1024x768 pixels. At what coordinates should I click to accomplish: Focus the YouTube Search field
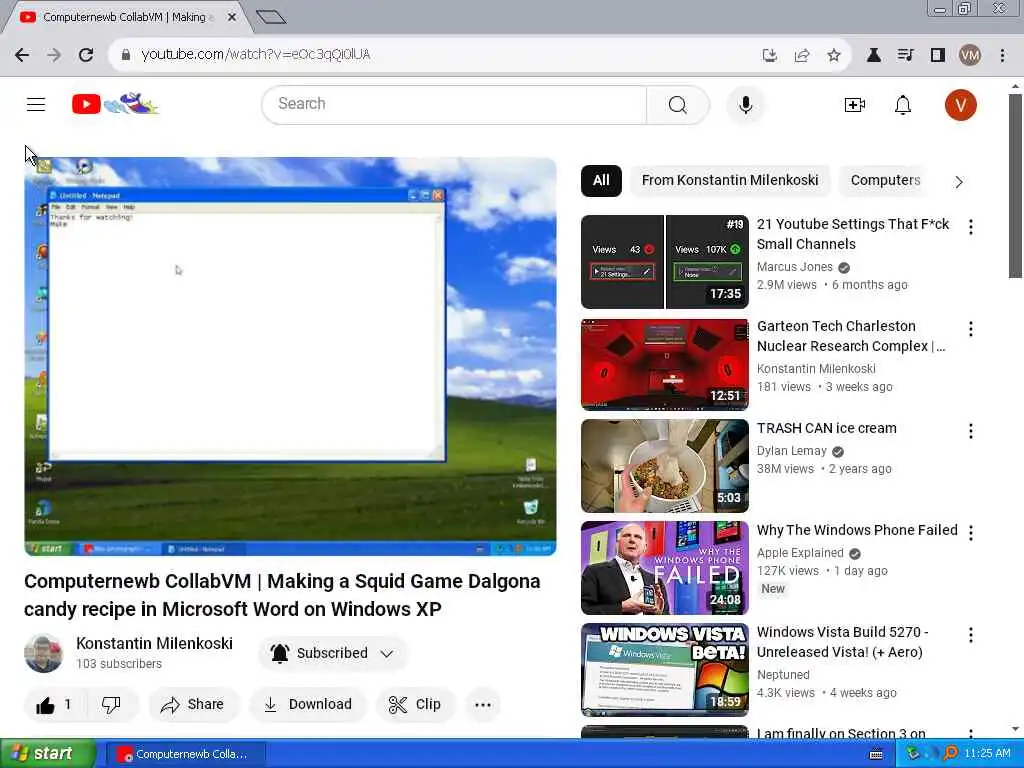(x=455, y=104)
